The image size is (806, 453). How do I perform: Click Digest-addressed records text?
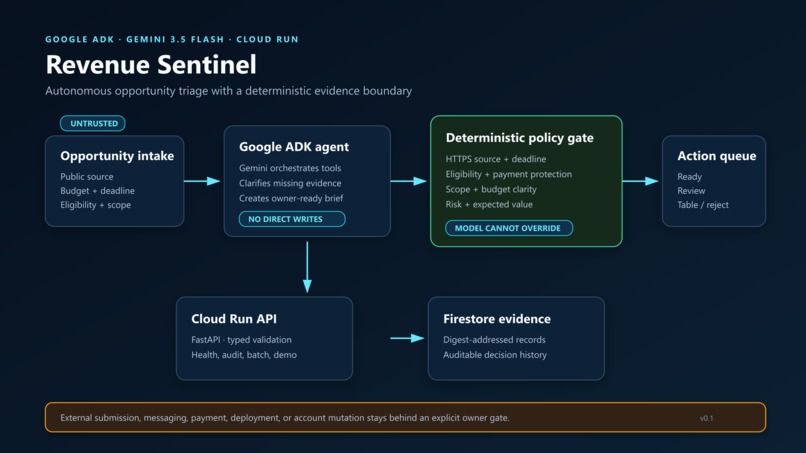coord(494,340)
